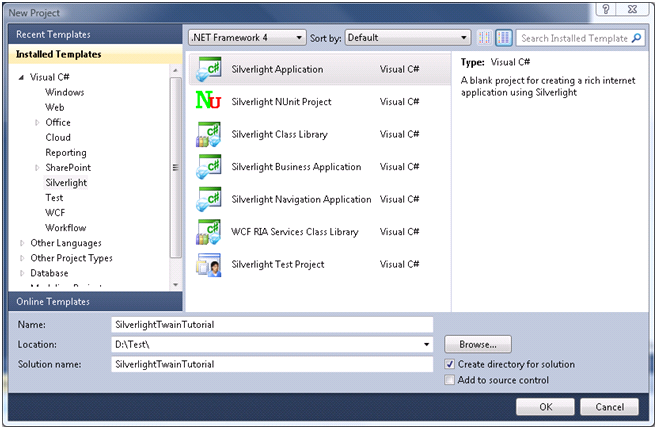Click the template tree scrollbar thumb
Image resolution: width=657 pixels, height=429 pixels.
tap(176, 168)
